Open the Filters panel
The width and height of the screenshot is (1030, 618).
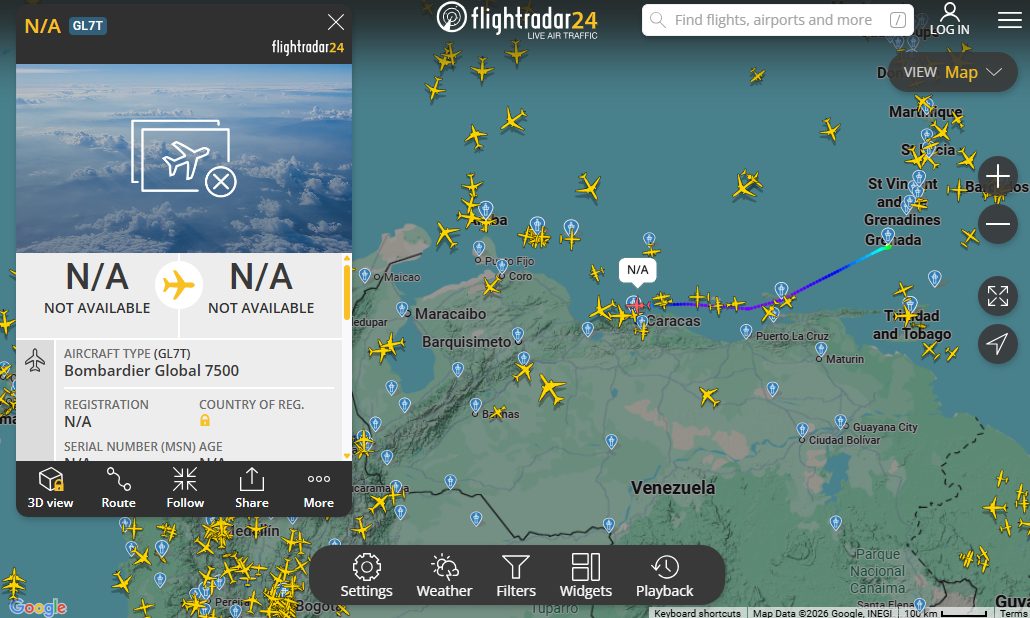tap(516, 576)
